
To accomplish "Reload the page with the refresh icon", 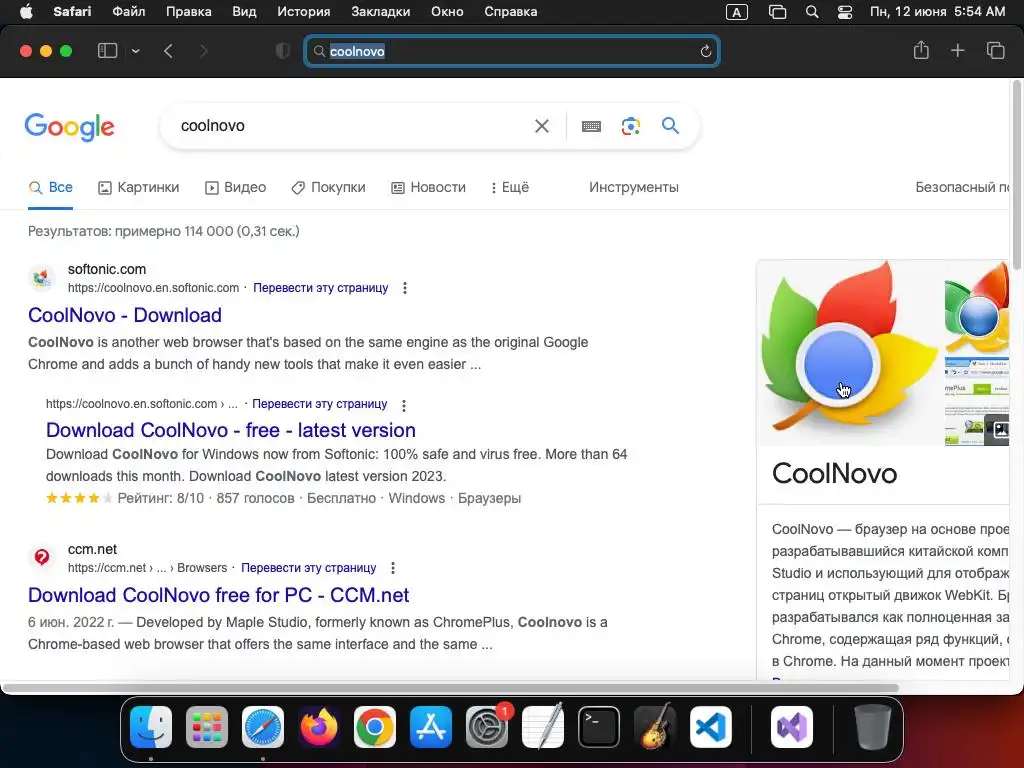I will (x=705, y=51).
